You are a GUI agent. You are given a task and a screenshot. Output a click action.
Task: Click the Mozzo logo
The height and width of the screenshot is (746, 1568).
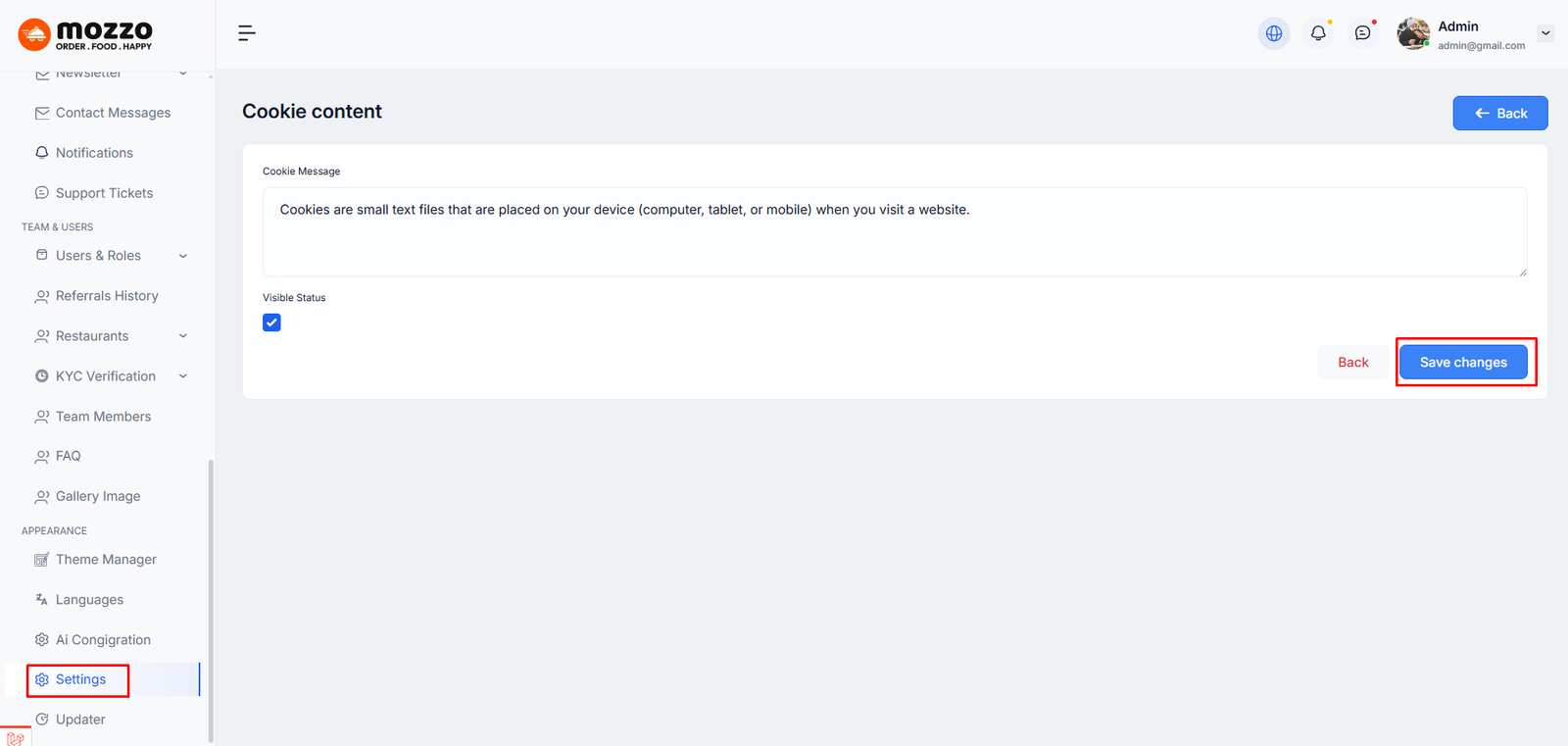pos(86,34)
